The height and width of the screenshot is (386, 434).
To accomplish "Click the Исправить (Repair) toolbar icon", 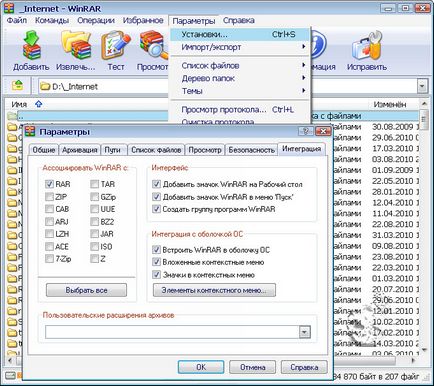I will [367, 46].
